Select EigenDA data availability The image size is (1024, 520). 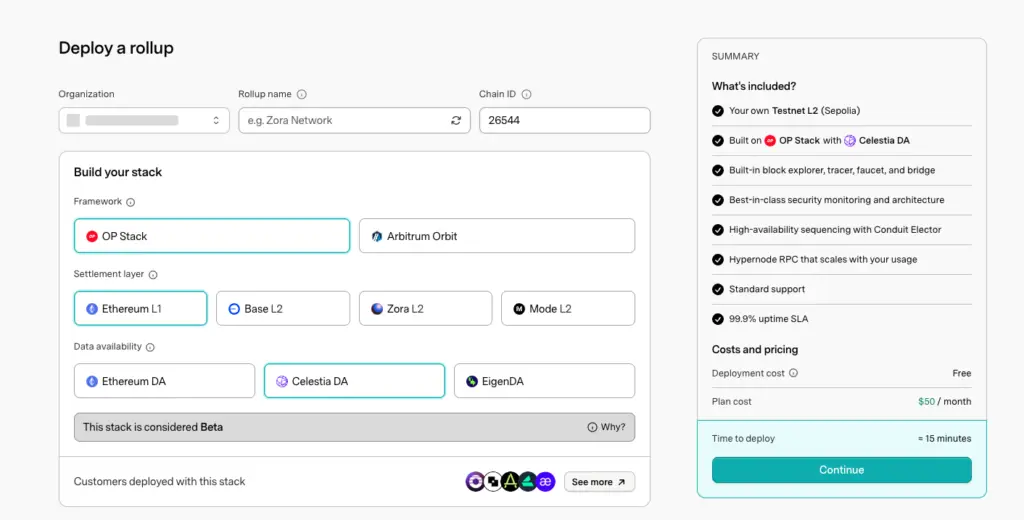click(544, 381)
